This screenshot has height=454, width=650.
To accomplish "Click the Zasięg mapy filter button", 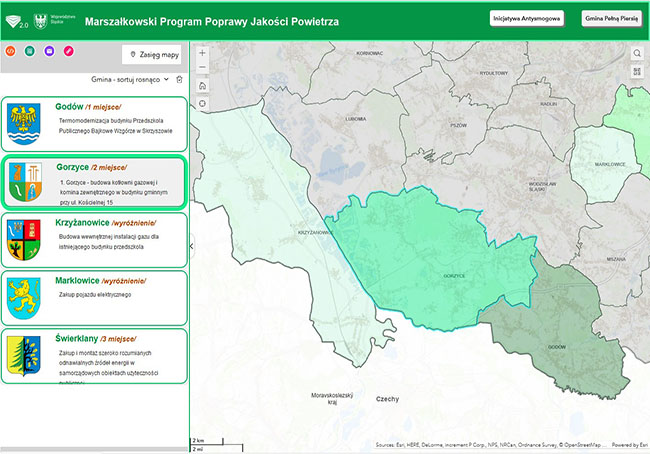I will click(x=155, y=55).
